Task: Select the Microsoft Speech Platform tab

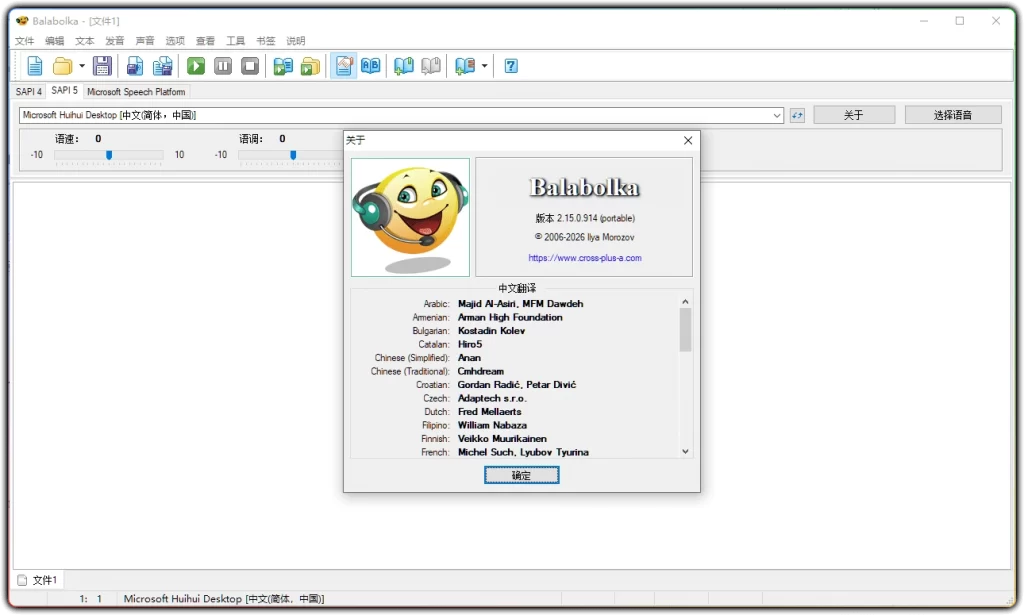Action: [x=136, y=90]
